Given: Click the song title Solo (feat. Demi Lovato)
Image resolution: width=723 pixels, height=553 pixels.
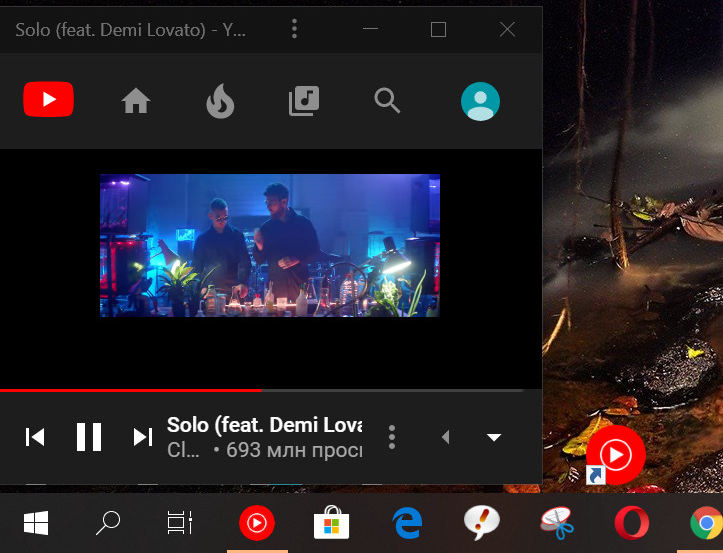Looking at the screenshot, I should [264, 425].
